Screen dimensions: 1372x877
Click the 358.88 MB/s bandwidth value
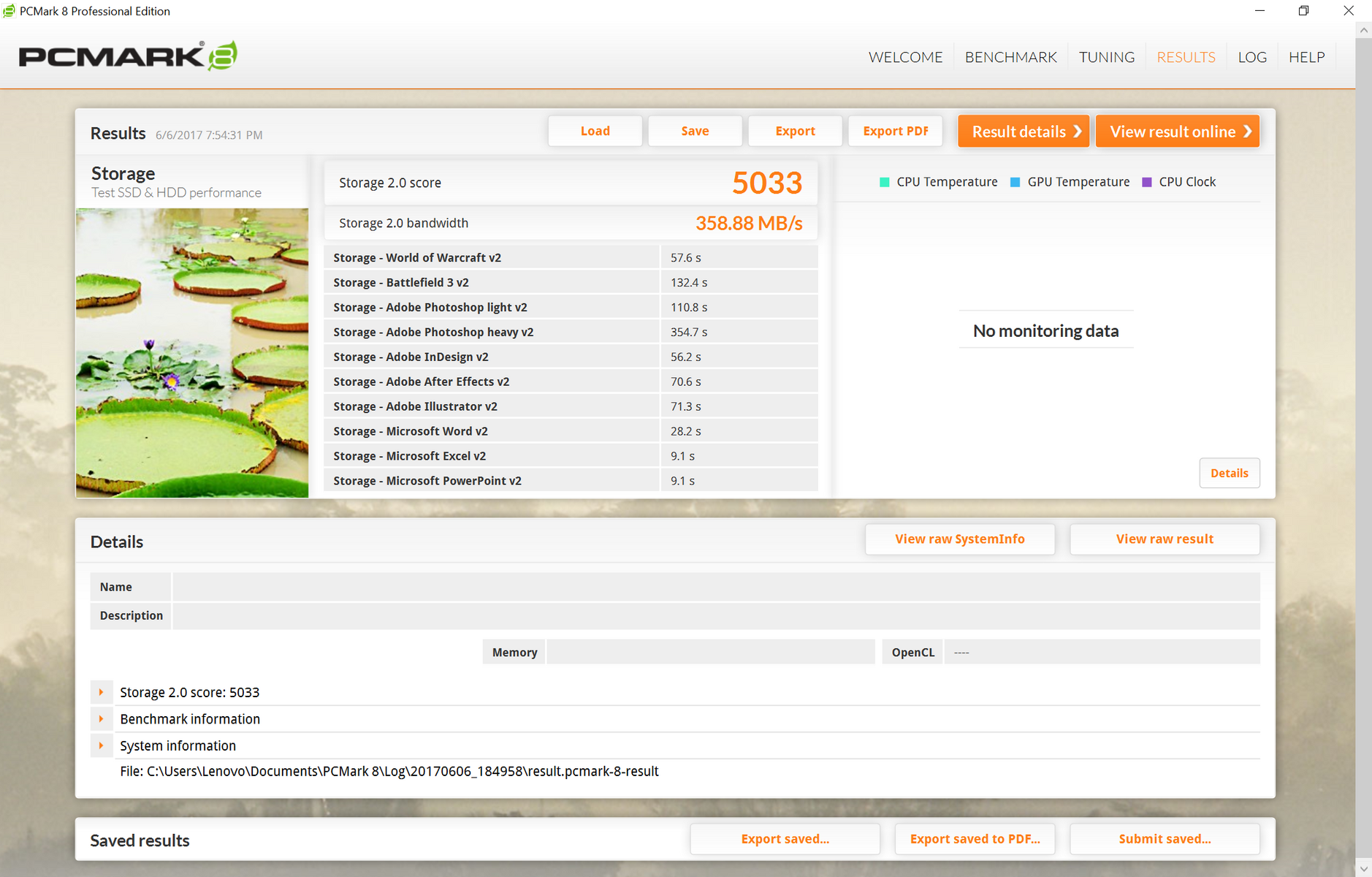point(749,223)
